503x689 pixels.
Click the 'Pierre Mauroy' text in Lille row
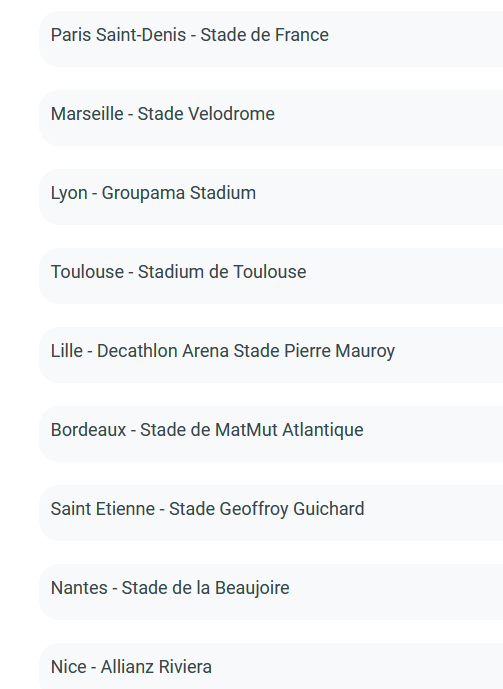coord(340,351)
